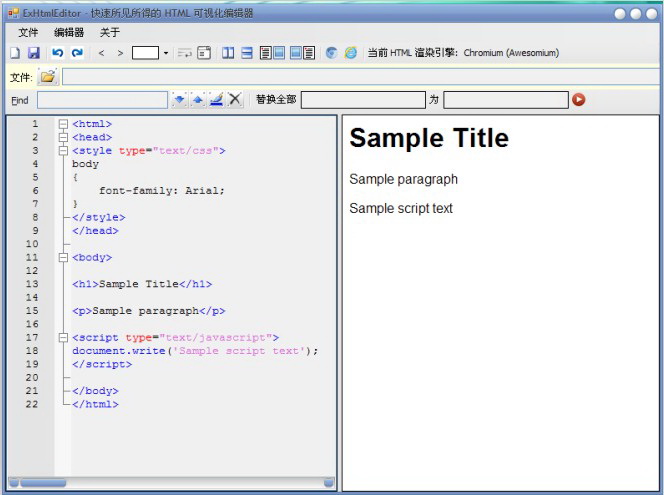Open the 编辑器 menu
This screenshot has width=664, height=495.
69,33
